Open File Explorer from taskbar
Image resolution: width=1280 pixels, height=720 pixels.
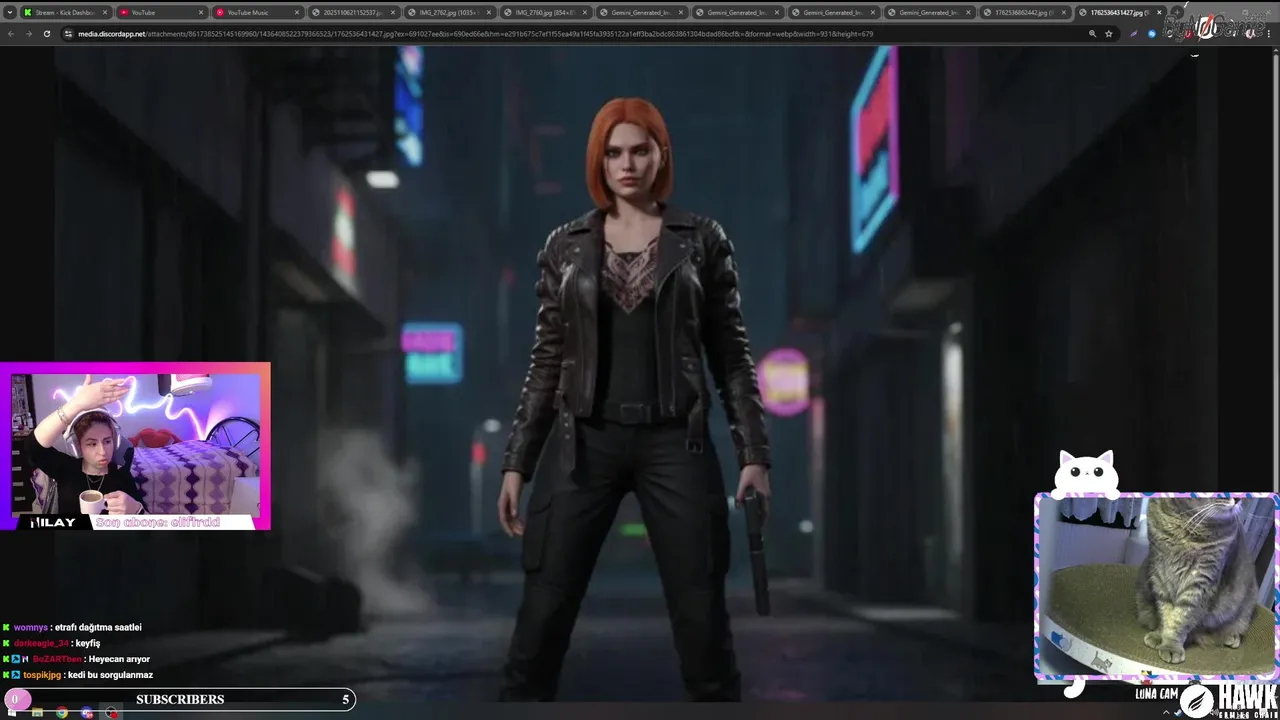pos(37,713)
